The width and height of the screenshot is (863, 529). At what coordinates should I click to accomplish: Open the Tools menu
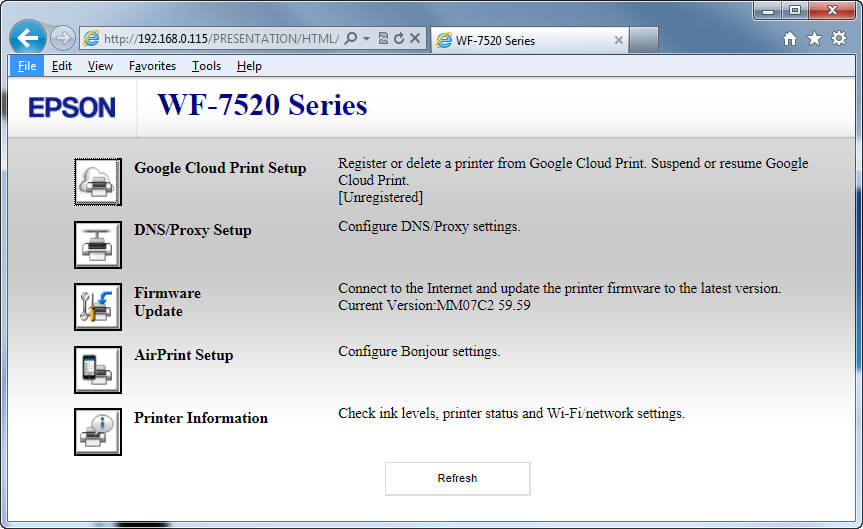pyautogui.click(x=206, y=66)
